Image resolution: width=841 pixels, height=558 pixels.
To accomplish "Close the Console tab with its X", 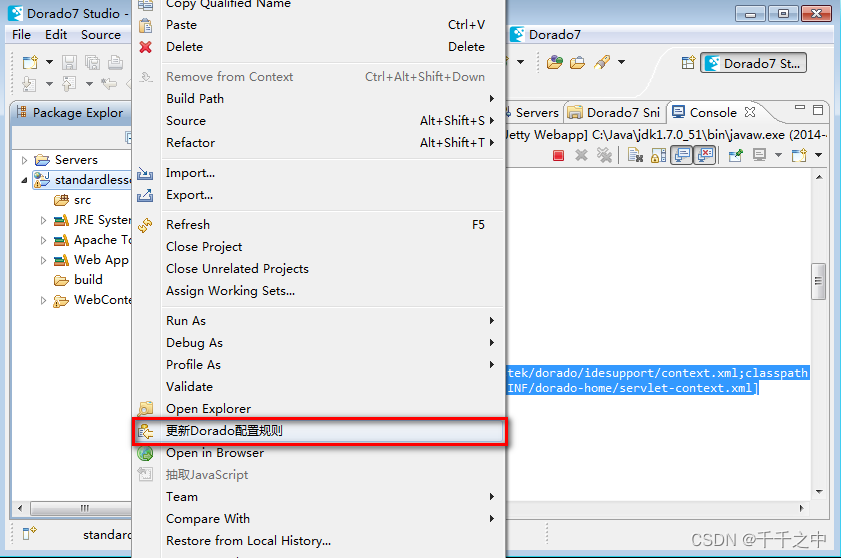I will pyautogui.click(x=750, y=112).
